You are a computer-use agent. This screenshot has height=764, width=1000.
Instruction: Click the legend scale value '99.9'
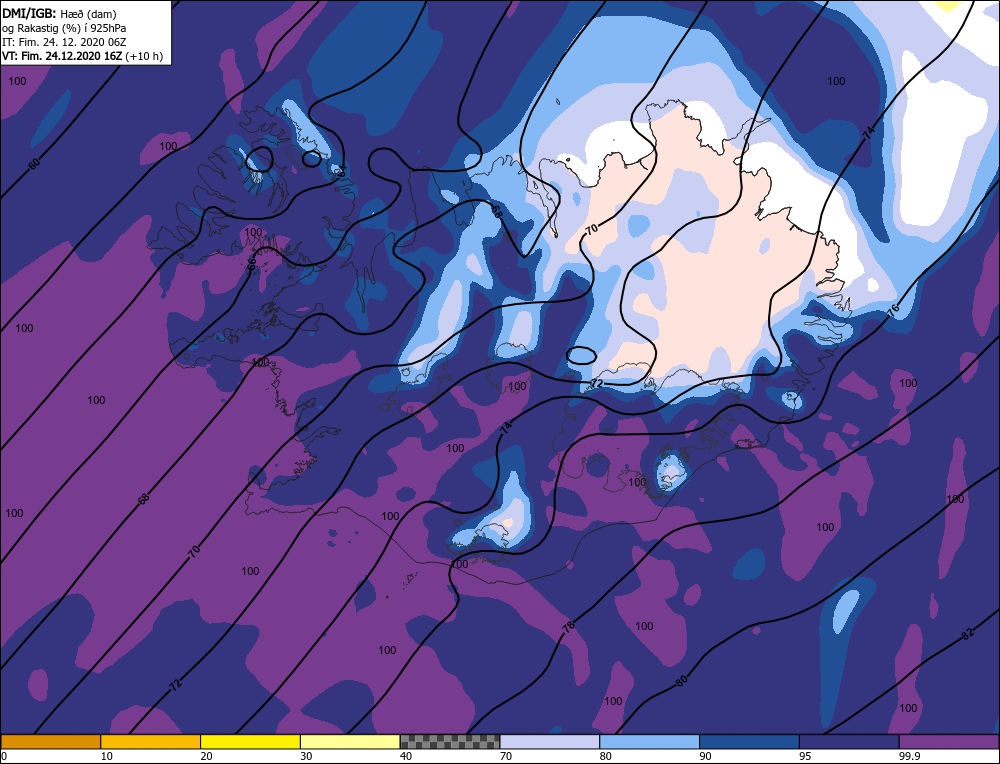(x=909, y=756)
